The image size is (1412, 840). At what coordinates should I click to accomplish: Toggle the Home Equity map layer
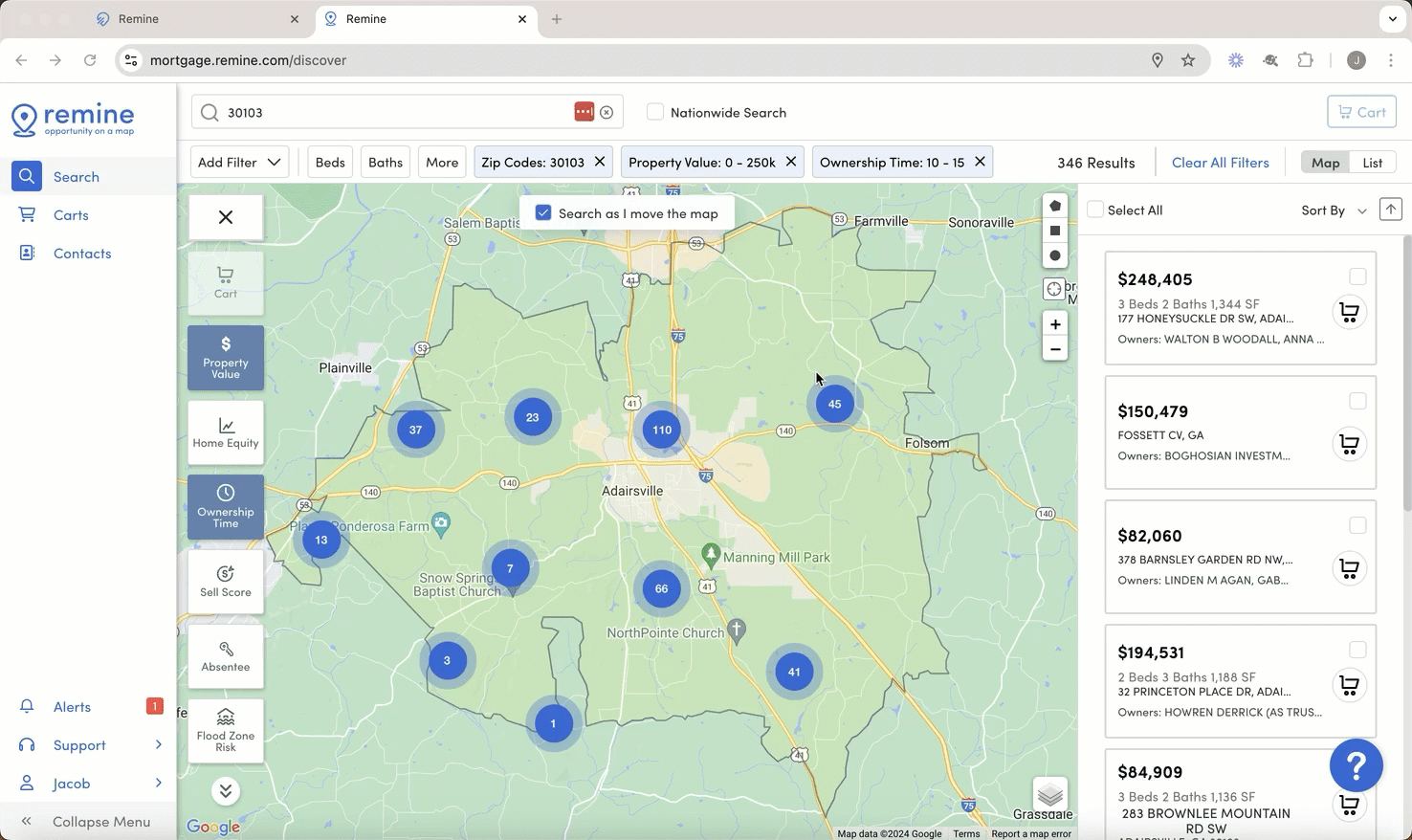point(226,432)
